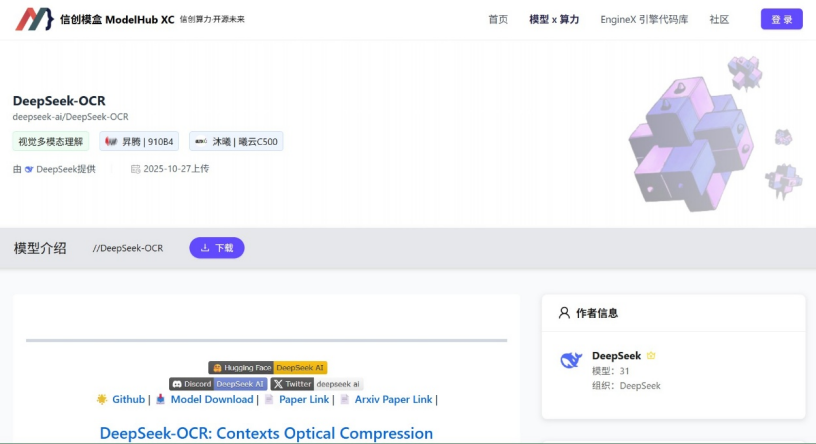Click the 模型介绍 tab heading

pyautogui.click(x=40, y=248)
